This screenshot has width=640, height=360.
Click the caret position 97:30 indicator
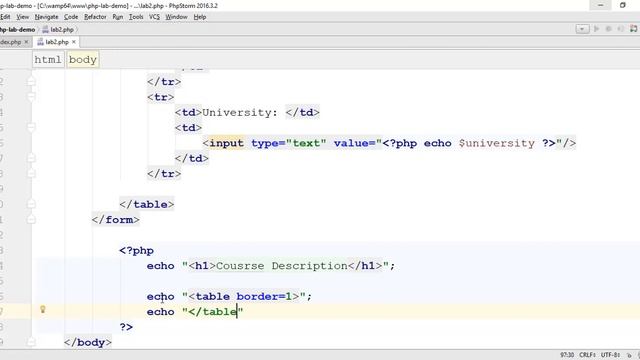[x=567, y=355]
